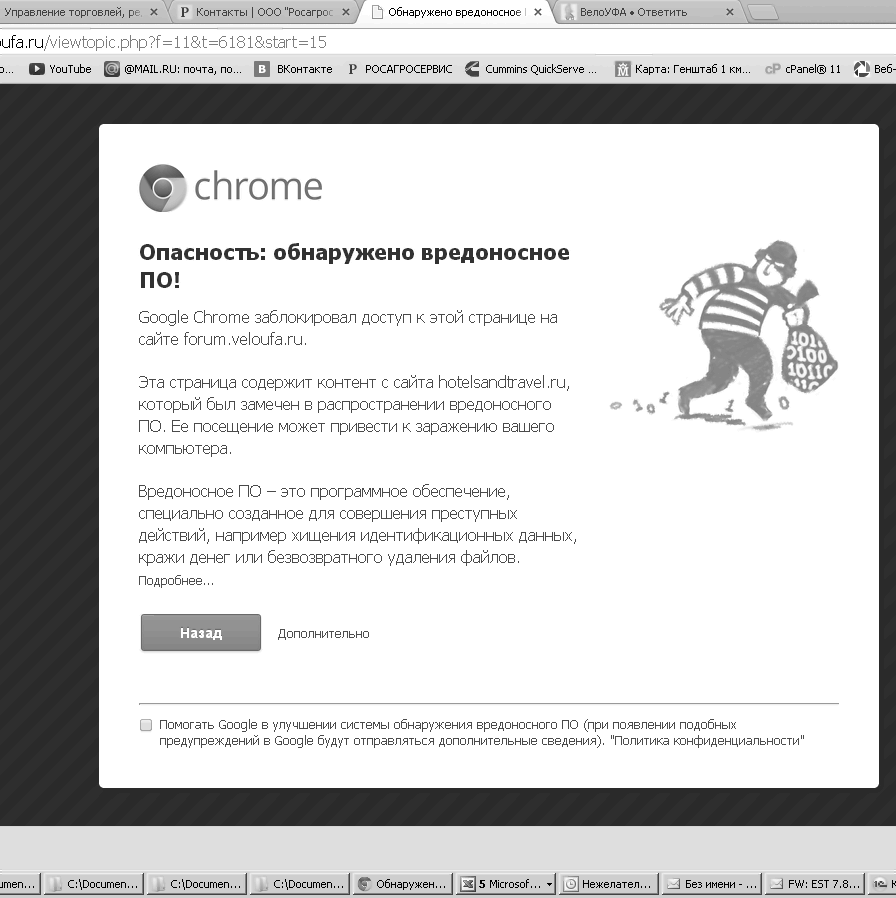Expand the 5 Microsof... taskbar group arrow
The width and height of the screenshot is (896, 898).
[x=550, y=884]
